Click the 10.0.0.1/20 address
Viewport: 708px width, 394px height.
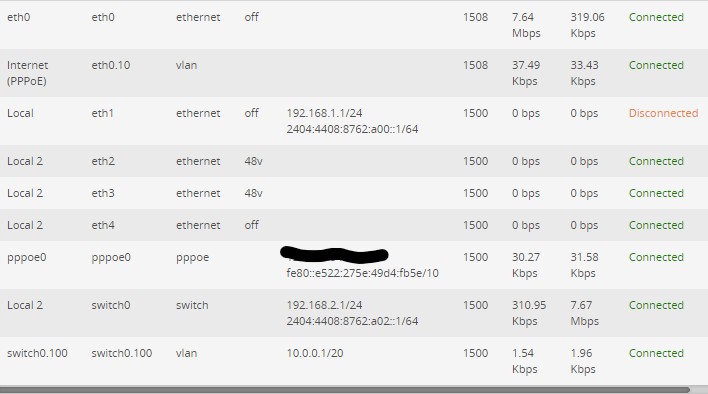[x=315, y=353]
